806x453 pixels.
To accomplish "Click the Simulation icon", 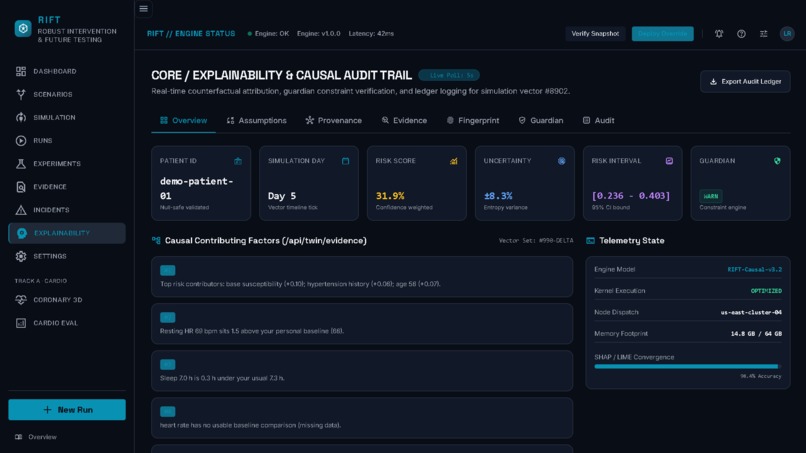I will tap(21, 118).
